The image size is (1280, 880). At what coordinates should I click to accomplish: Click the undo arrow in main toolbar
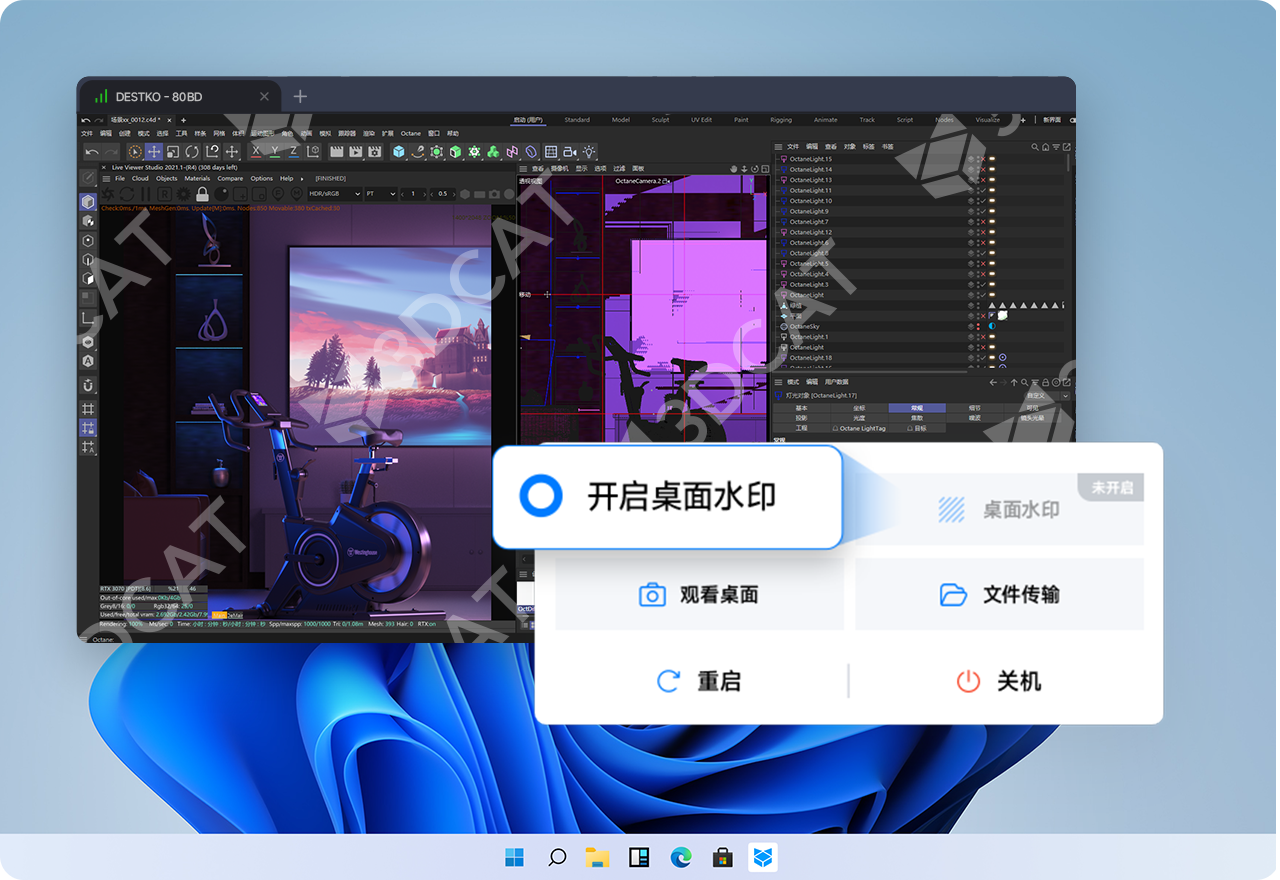click(92, 151)
